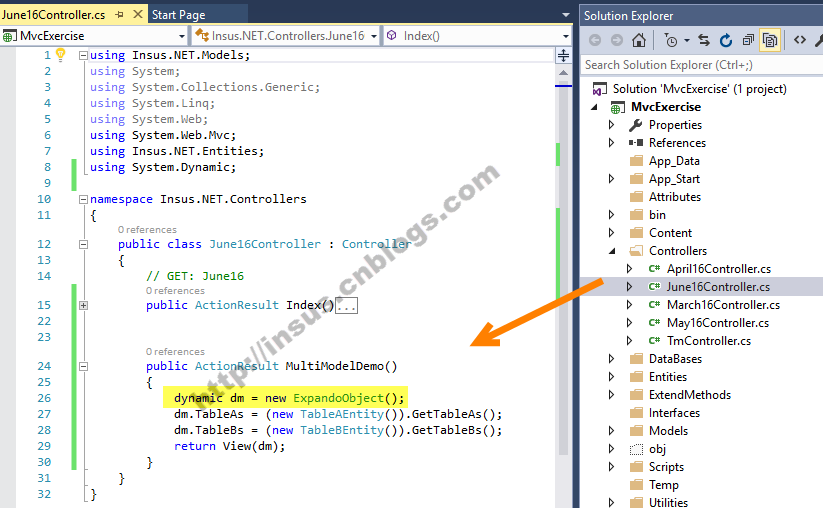This screenshot has height=508, width=823.
Task: Select the Attributes folder
Action: pyautogui.click(x=674, y=197)
